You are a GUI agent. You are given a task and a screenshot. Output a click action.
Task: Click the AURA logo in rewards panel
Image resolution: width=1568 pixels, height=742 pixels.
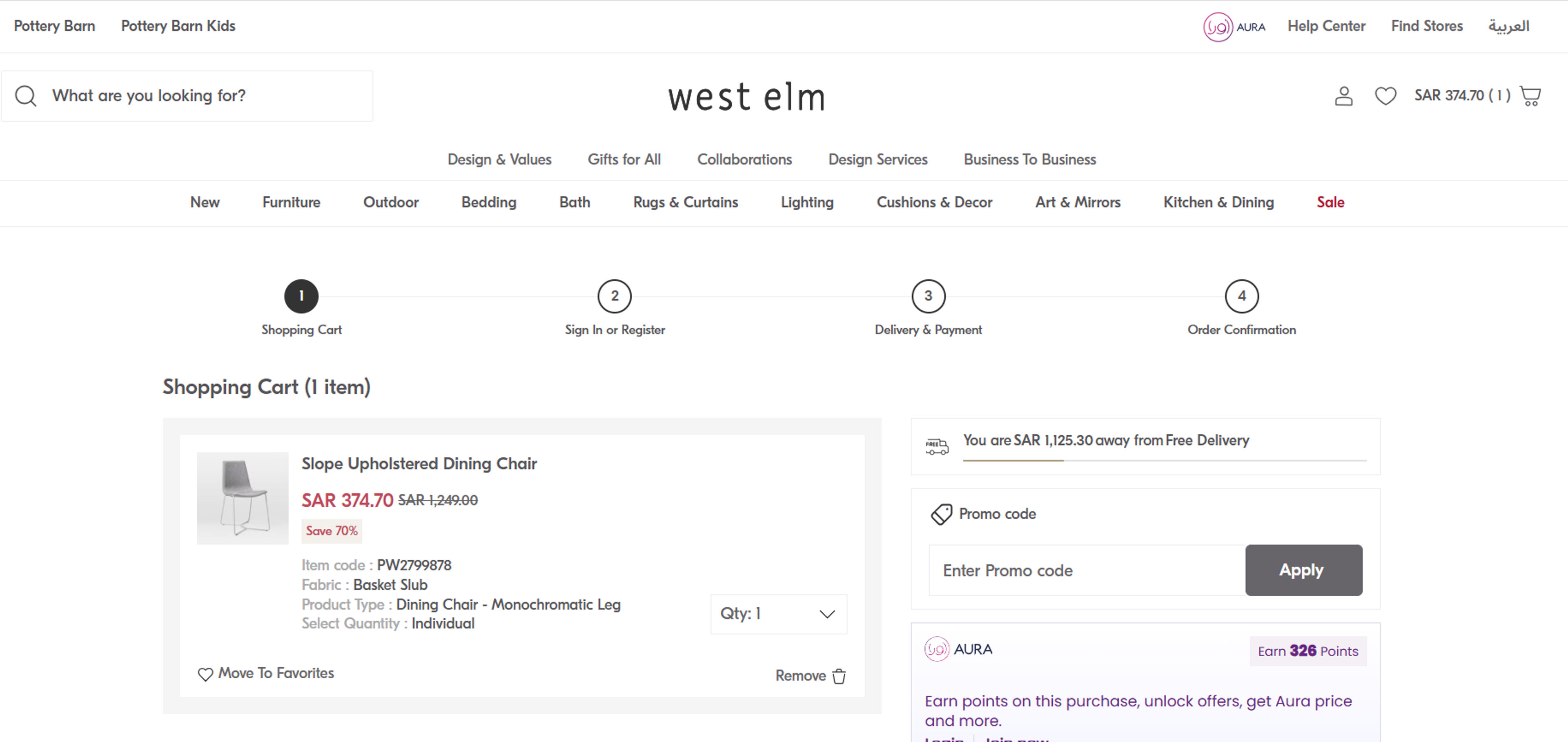coord(958,649)
